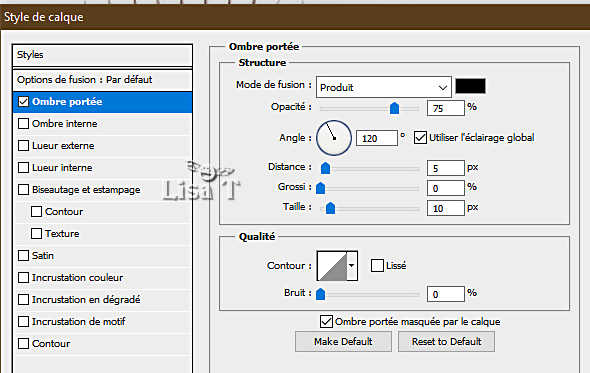The image size is (590, 373).
Task: Click the Taille slider handle
Action: 330,208
